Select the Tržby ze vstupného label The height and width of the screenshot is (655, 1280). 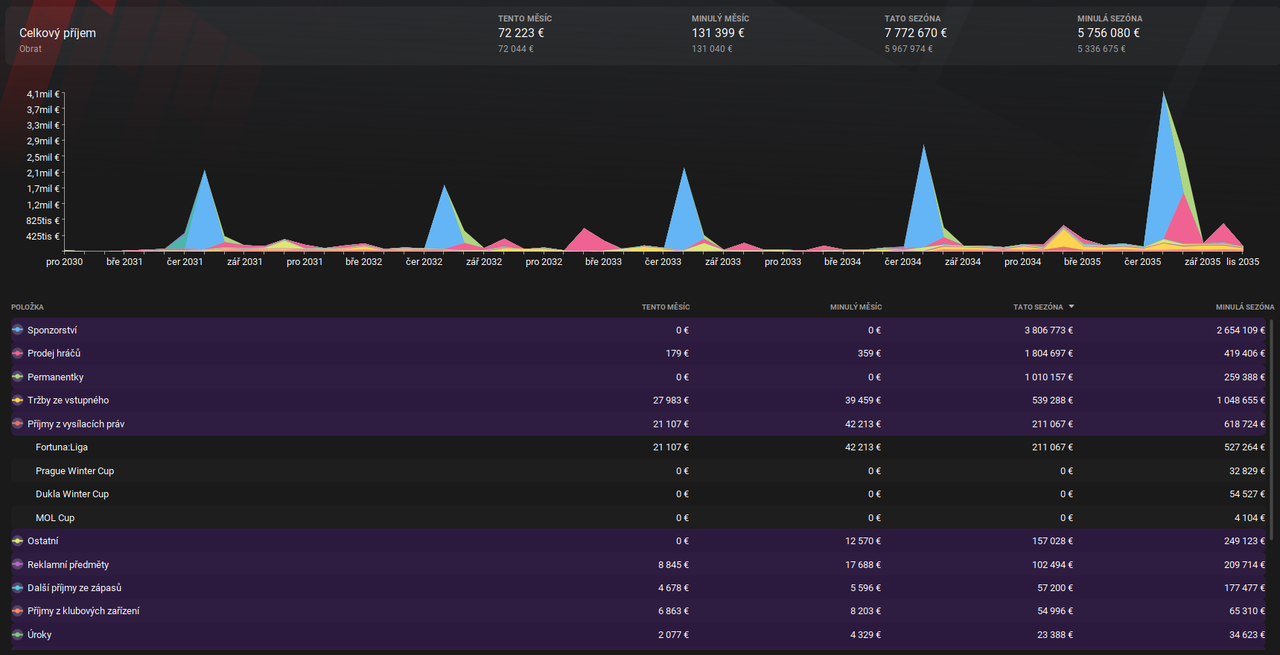pyautogui.click(x=68, y=400)
